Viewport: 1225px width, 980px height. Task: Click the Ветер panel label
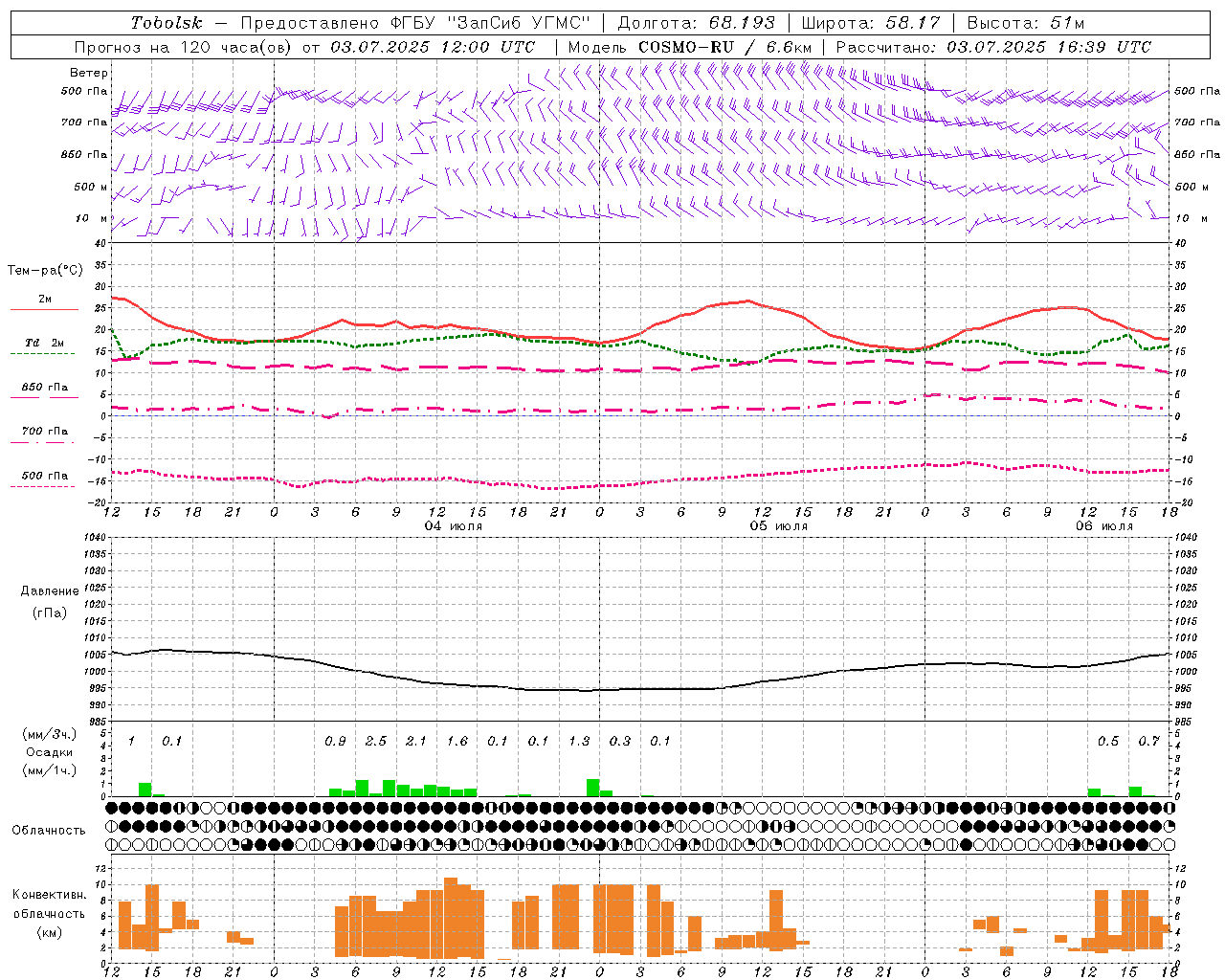[89, 73]
